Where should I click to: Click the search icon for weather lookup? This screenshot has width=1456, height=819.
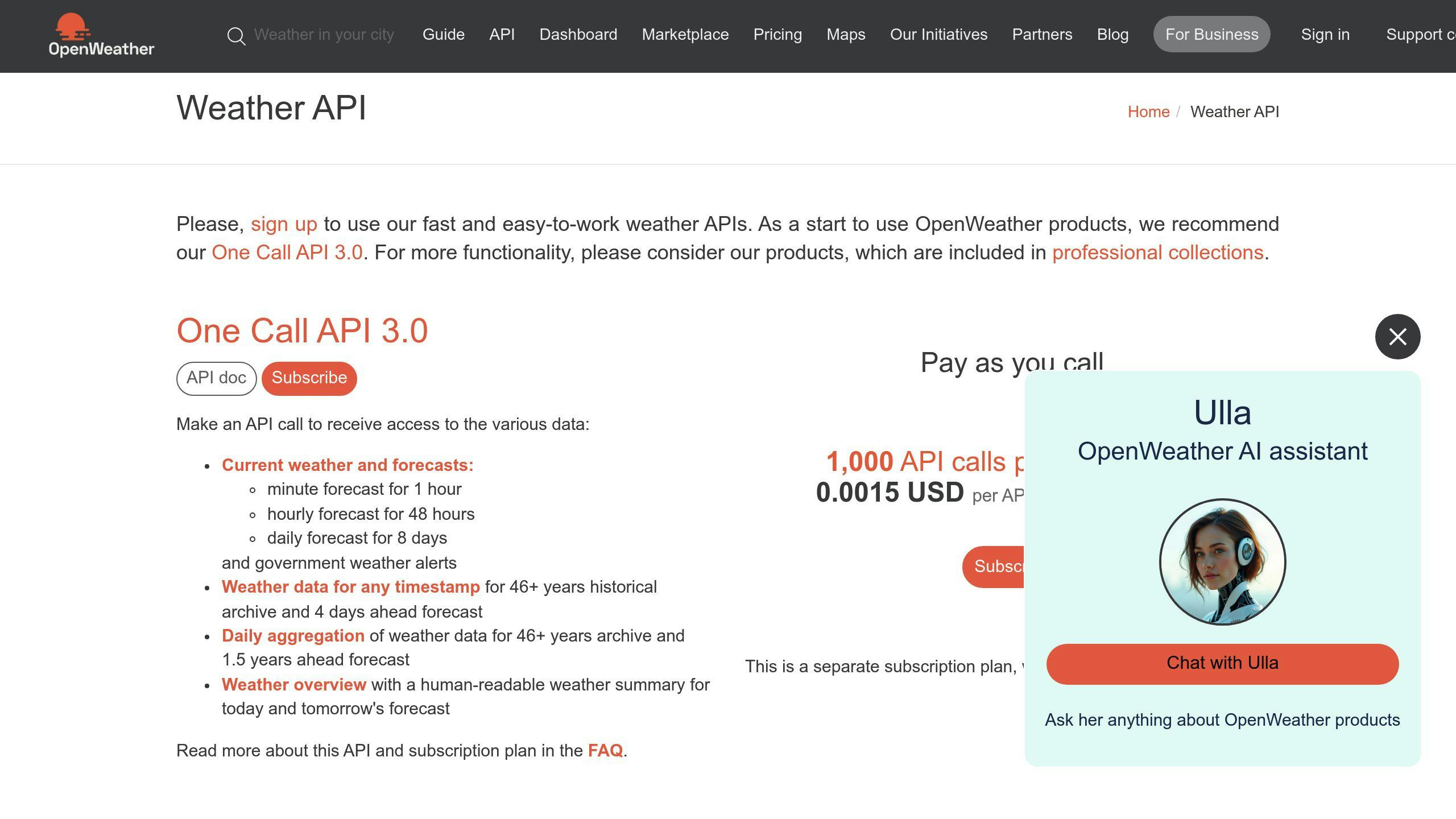(236, 34)
